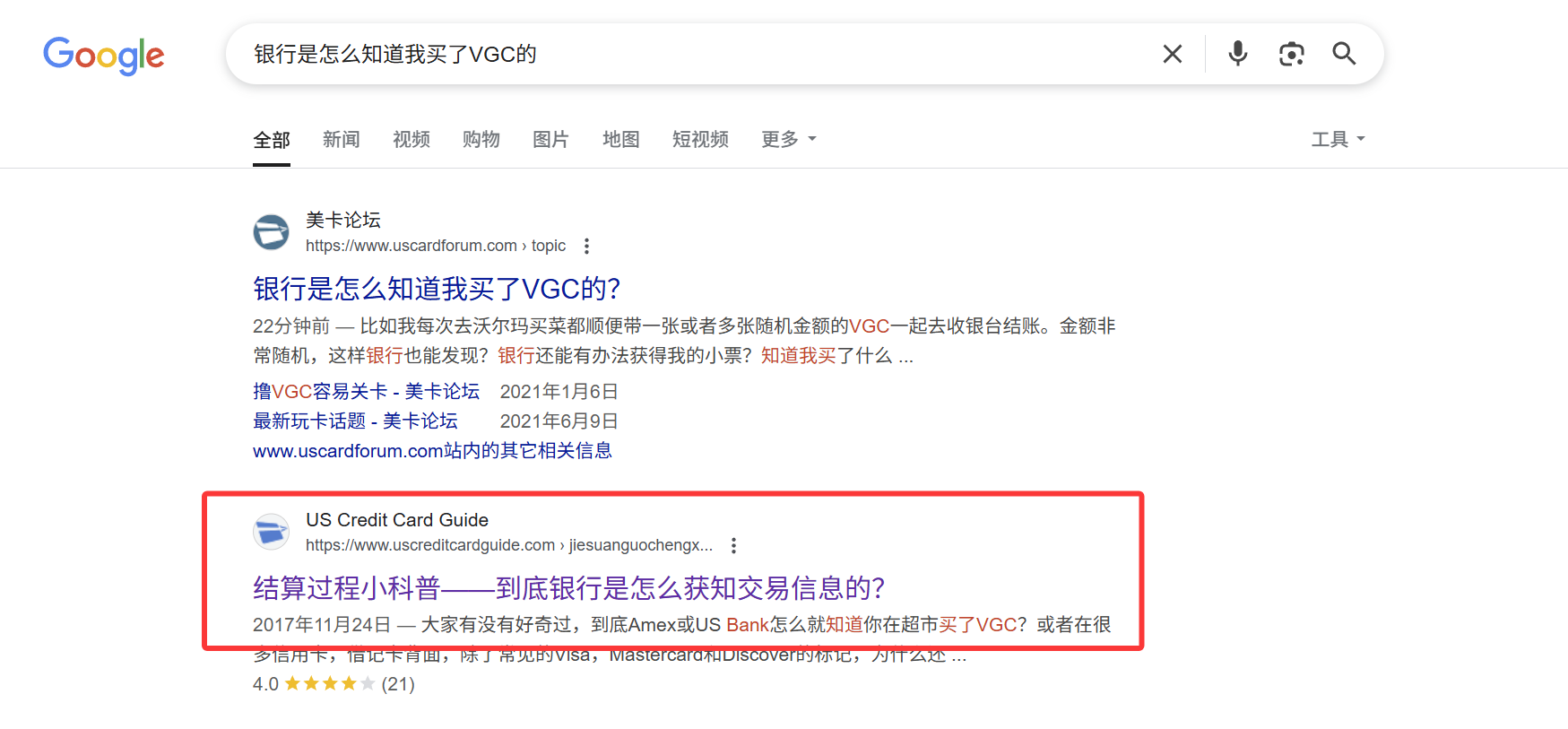Open the 图片 tab

[550, 139]
